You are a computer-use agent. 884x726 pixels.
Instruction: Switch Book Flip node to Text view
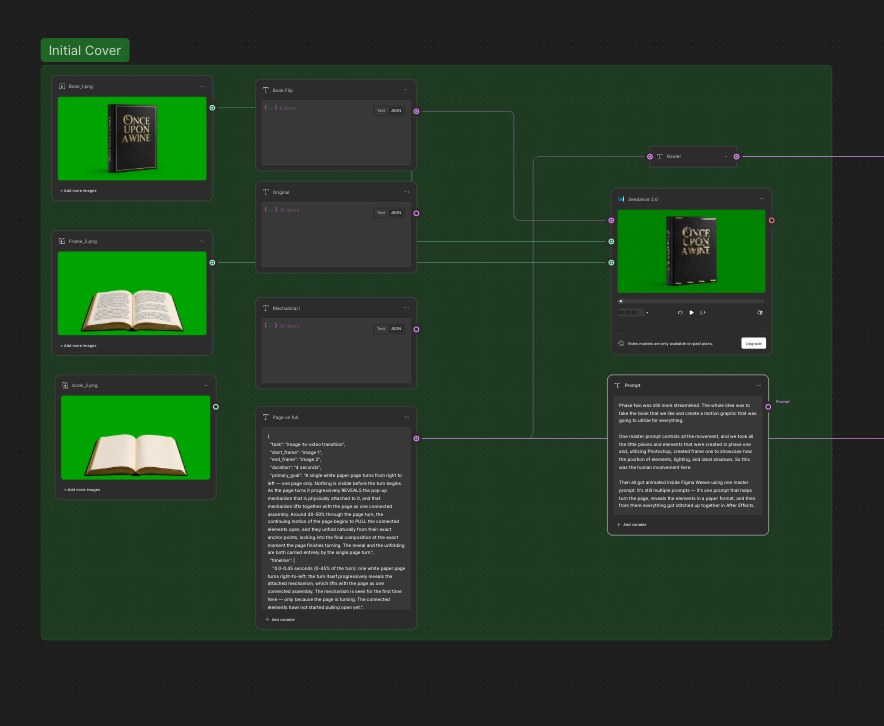pos(381,111)
